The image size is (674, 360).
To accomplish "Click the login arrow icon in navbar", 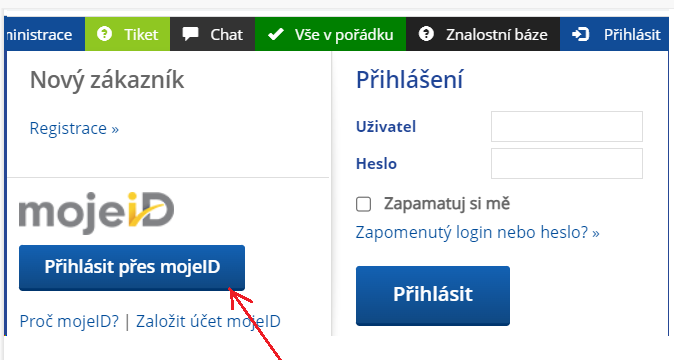I will pos(580,34).
